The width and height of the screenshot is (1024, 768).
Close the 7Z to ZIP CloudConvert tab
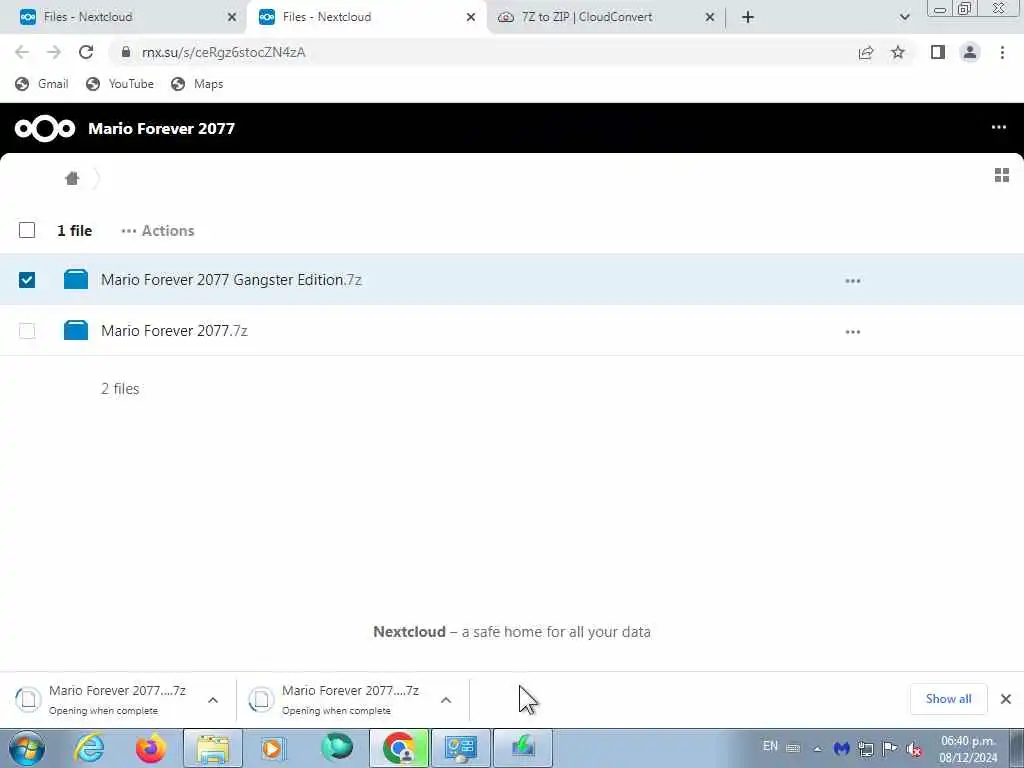710,18
